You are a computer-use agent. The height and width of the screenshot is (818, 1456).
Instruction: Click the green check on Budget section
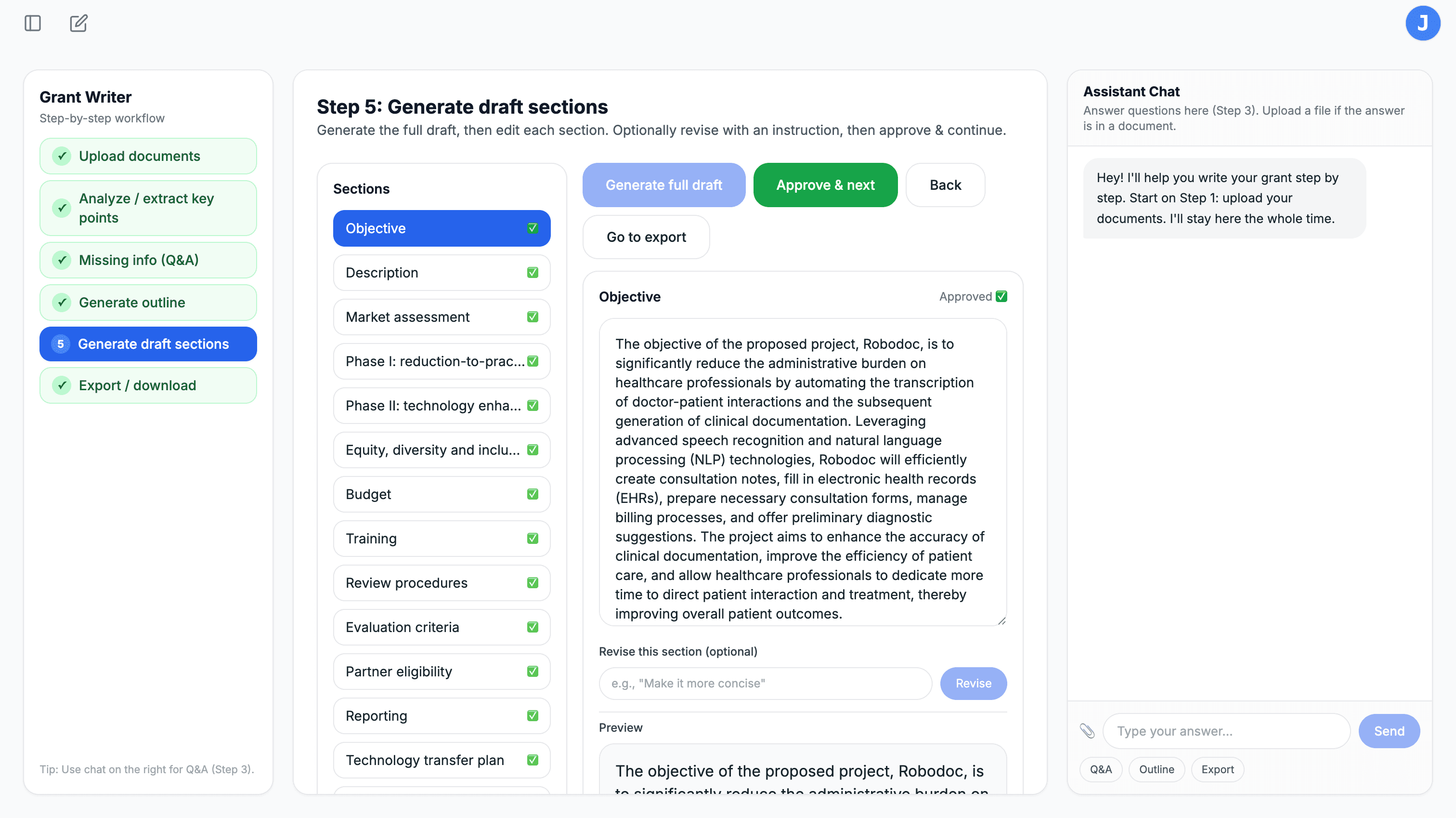(x=532, y=494)
